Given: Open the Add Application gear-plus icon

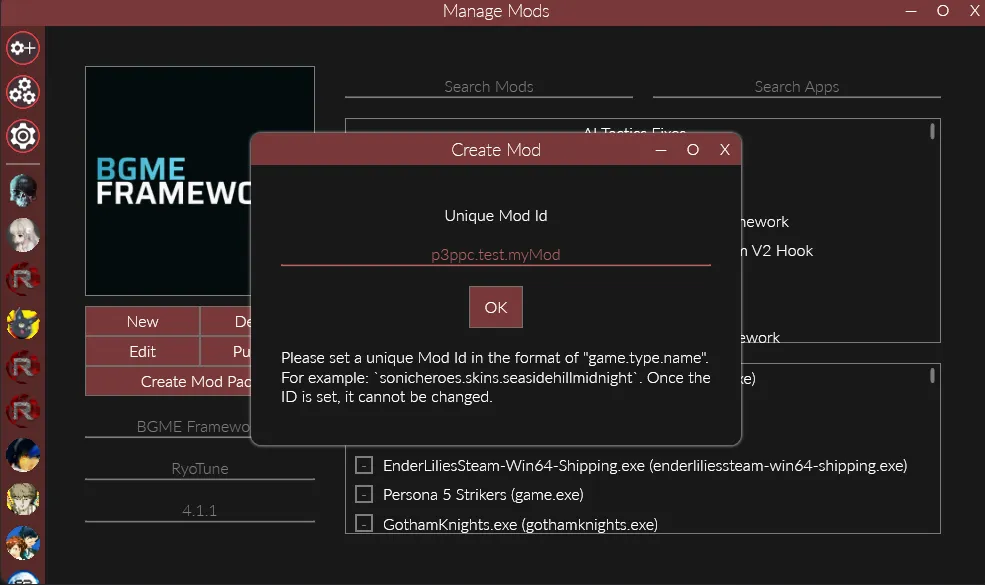Looking at the screenshot, I should tap(23, 48).
